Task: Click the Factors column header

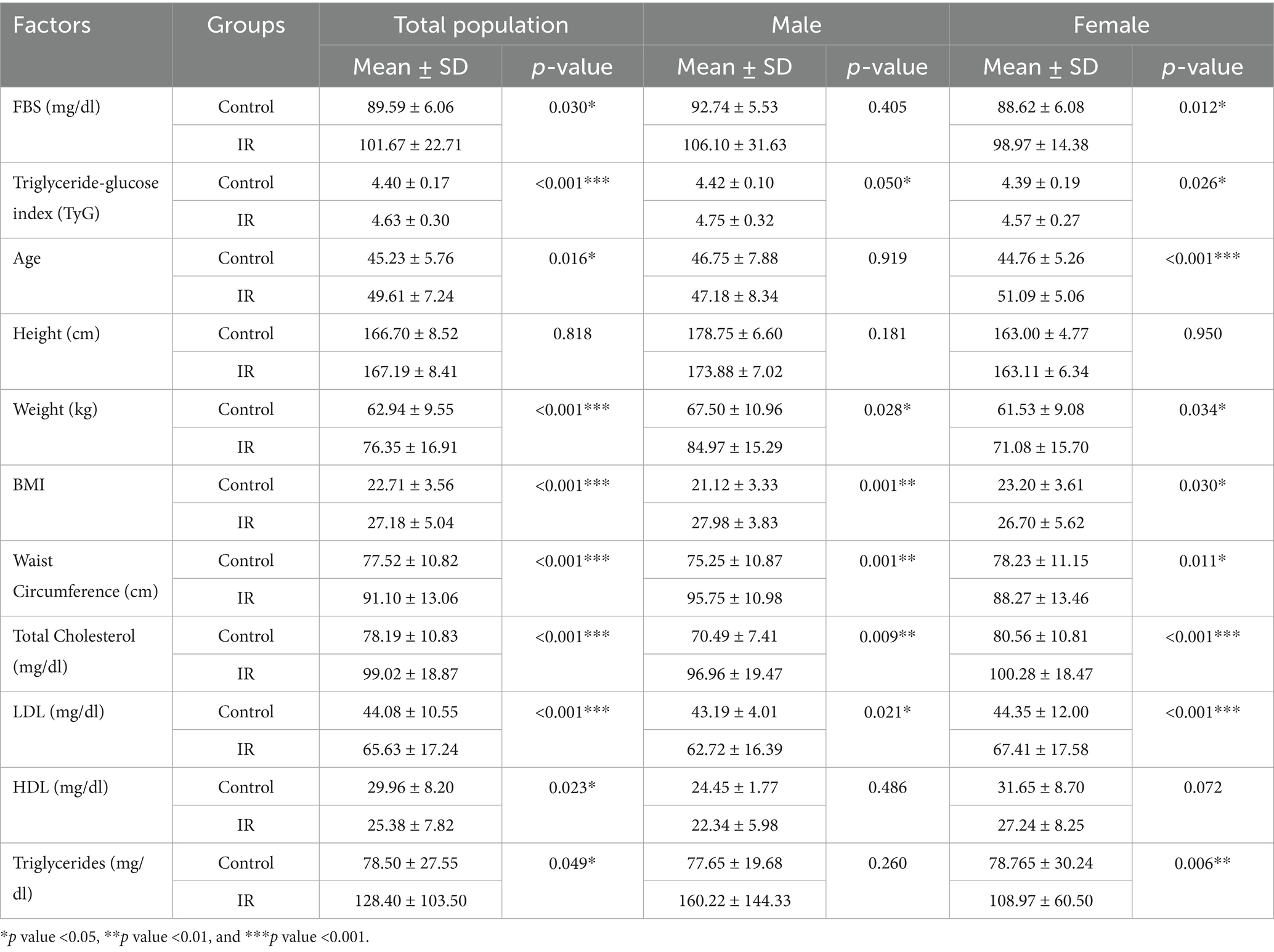Action: [52, 25]
